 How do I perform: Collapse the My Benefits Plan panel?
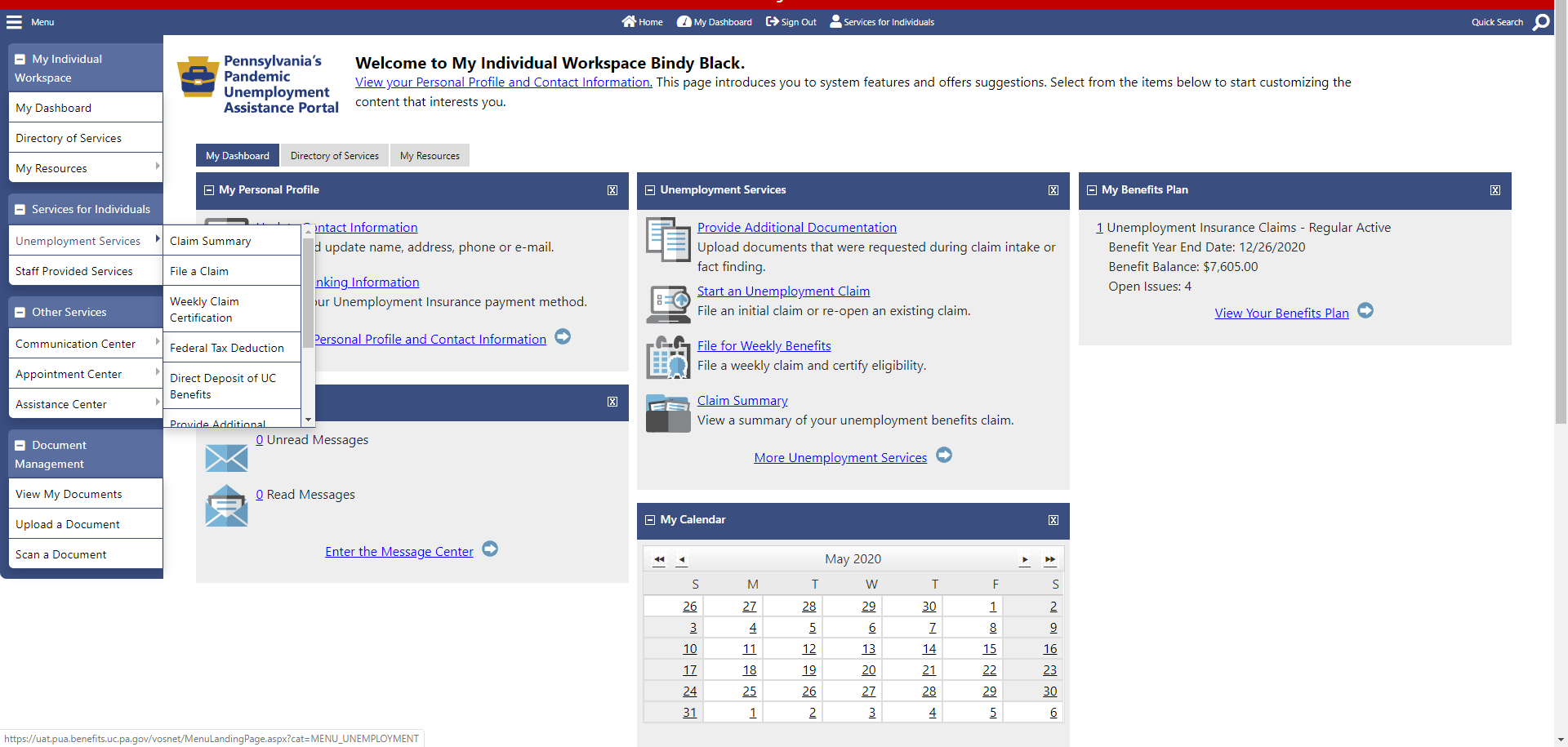click(1092, 190)
